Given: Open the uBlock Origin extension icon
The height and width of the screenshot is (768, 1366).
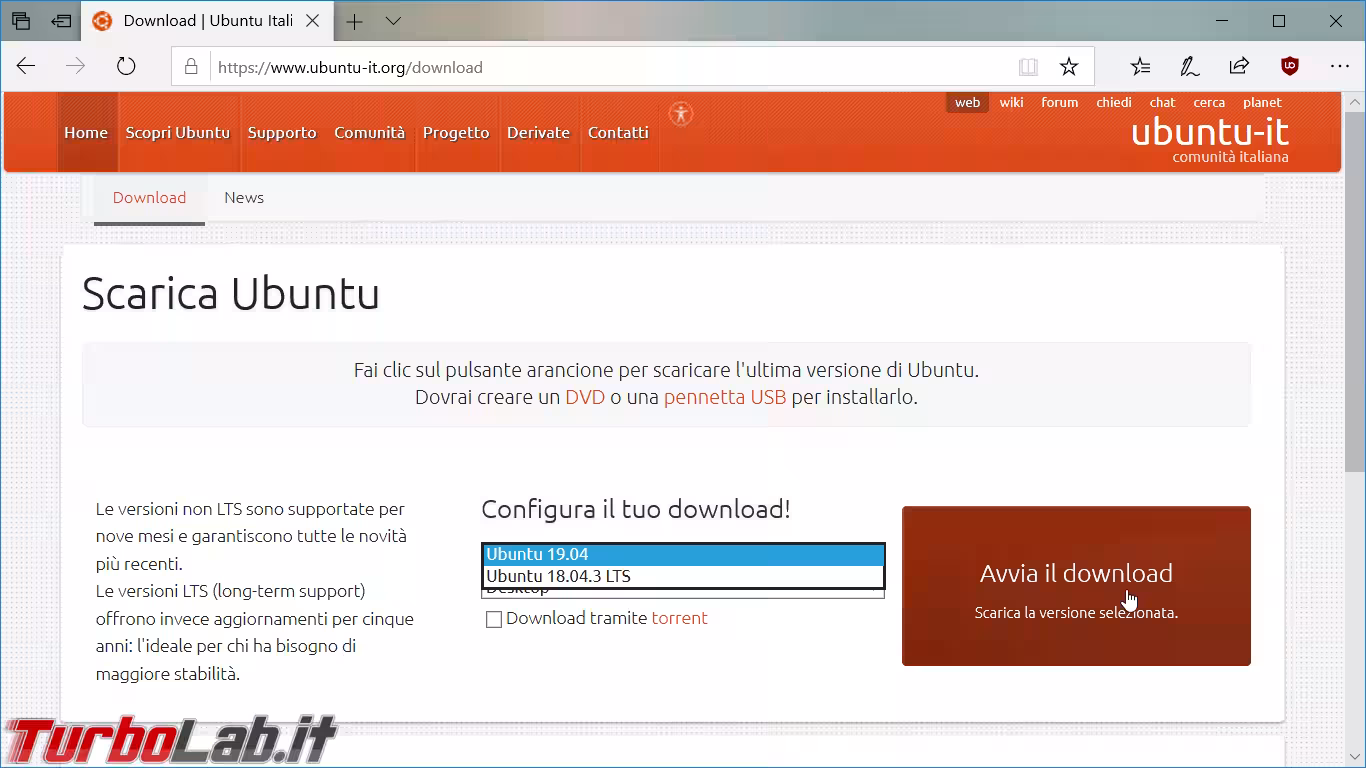Looking at the screenshot, I should [x=1289, y=66].
